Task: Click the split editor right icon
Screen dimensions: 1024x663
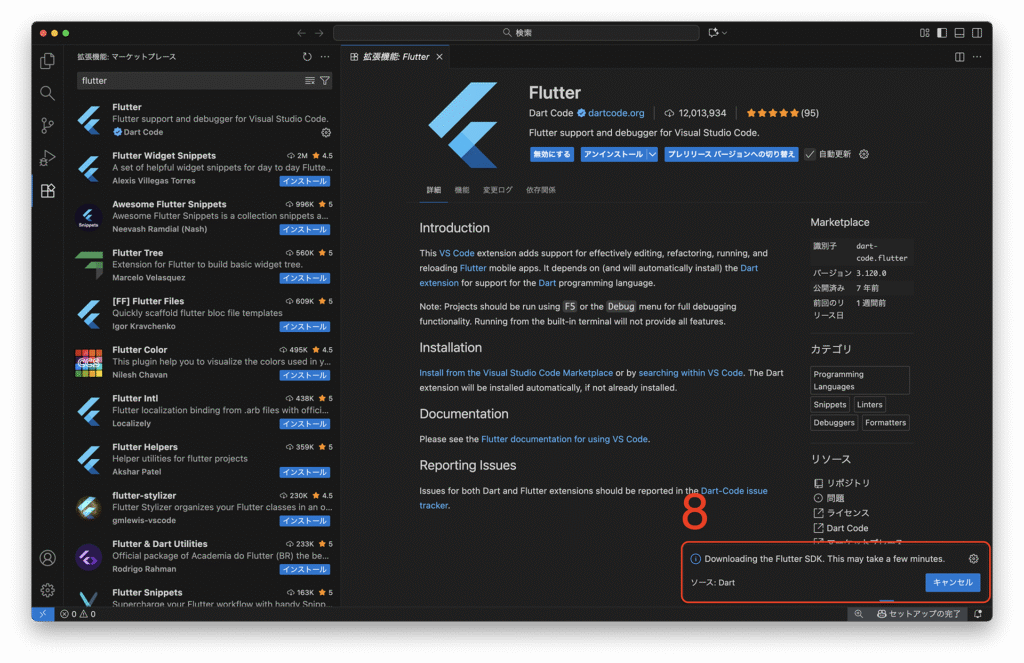Action: [x=960, y=57]
